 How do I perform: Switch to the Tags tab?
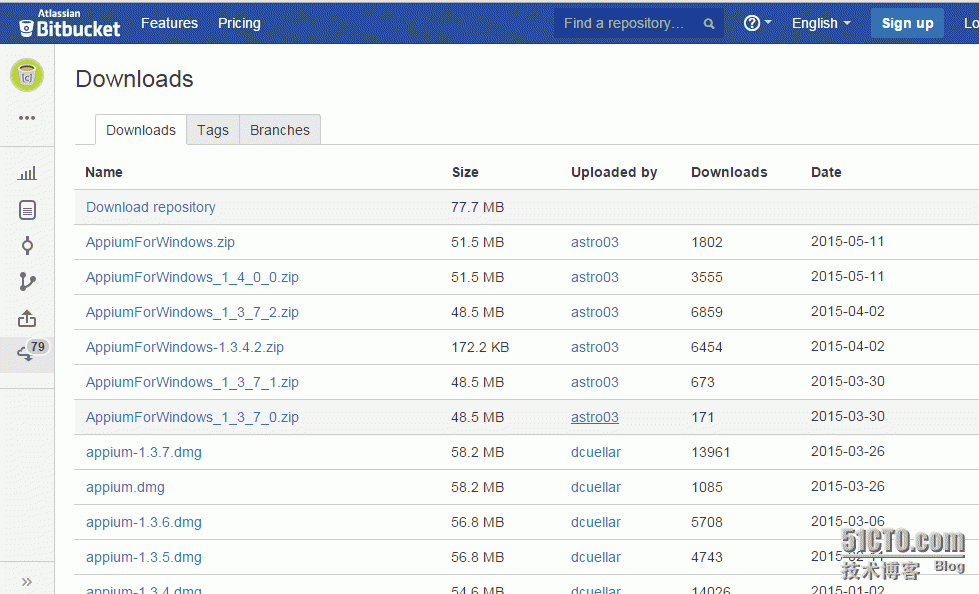coord(213,130)
